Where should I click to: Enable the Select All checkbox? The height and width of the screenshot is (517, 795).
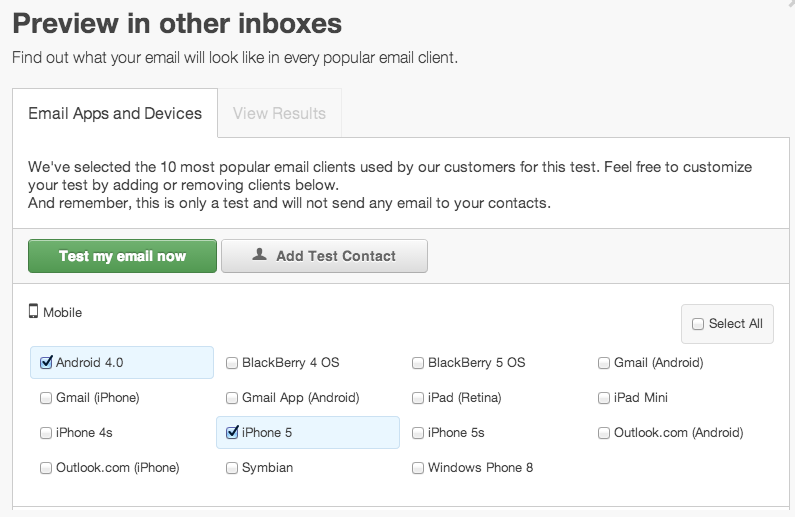pos(698,324)
